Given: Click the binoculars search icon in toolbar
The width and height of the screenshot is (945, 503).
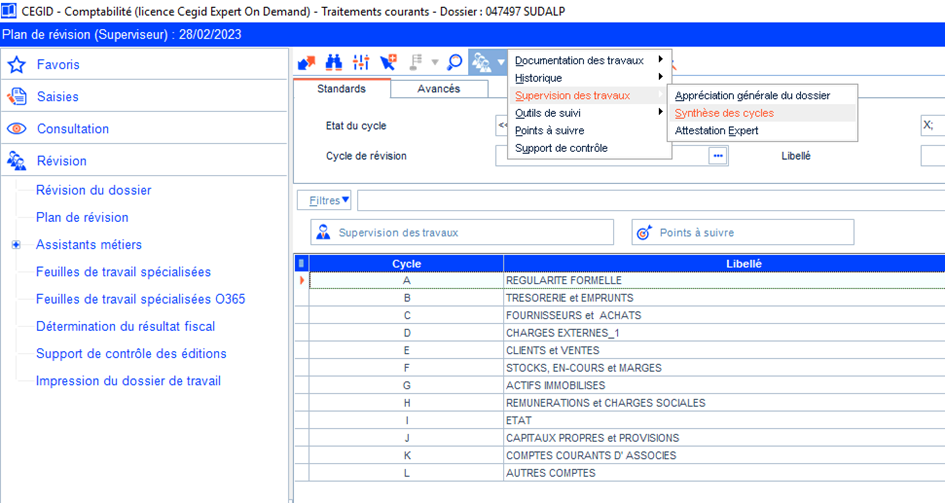Looking at the screenshot, I should [x=334, y=62].
